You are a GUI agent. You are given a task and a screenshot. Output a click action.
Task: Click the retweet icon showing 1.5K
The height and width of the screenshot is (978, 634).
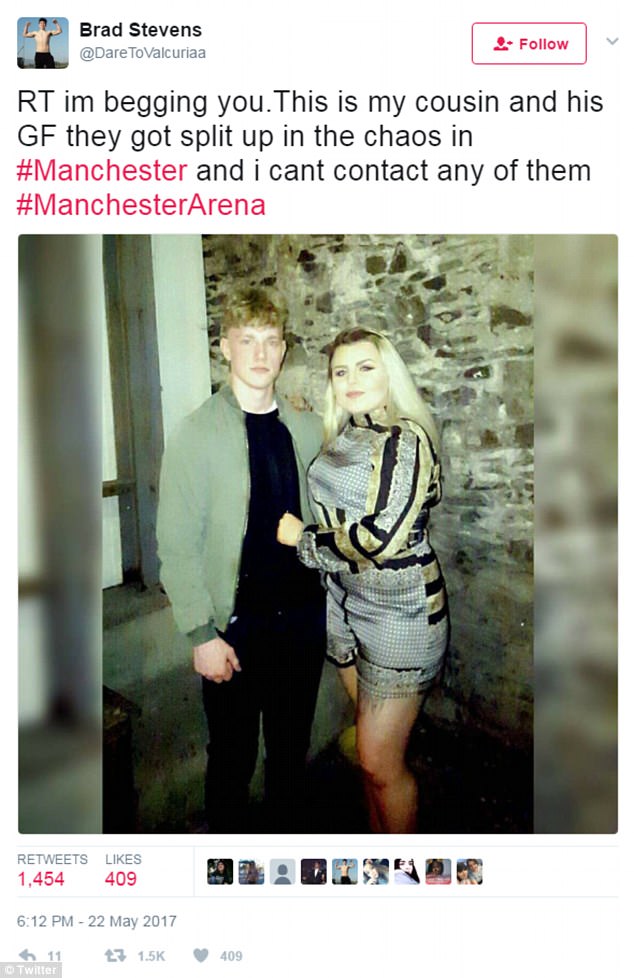click(115, 956)
